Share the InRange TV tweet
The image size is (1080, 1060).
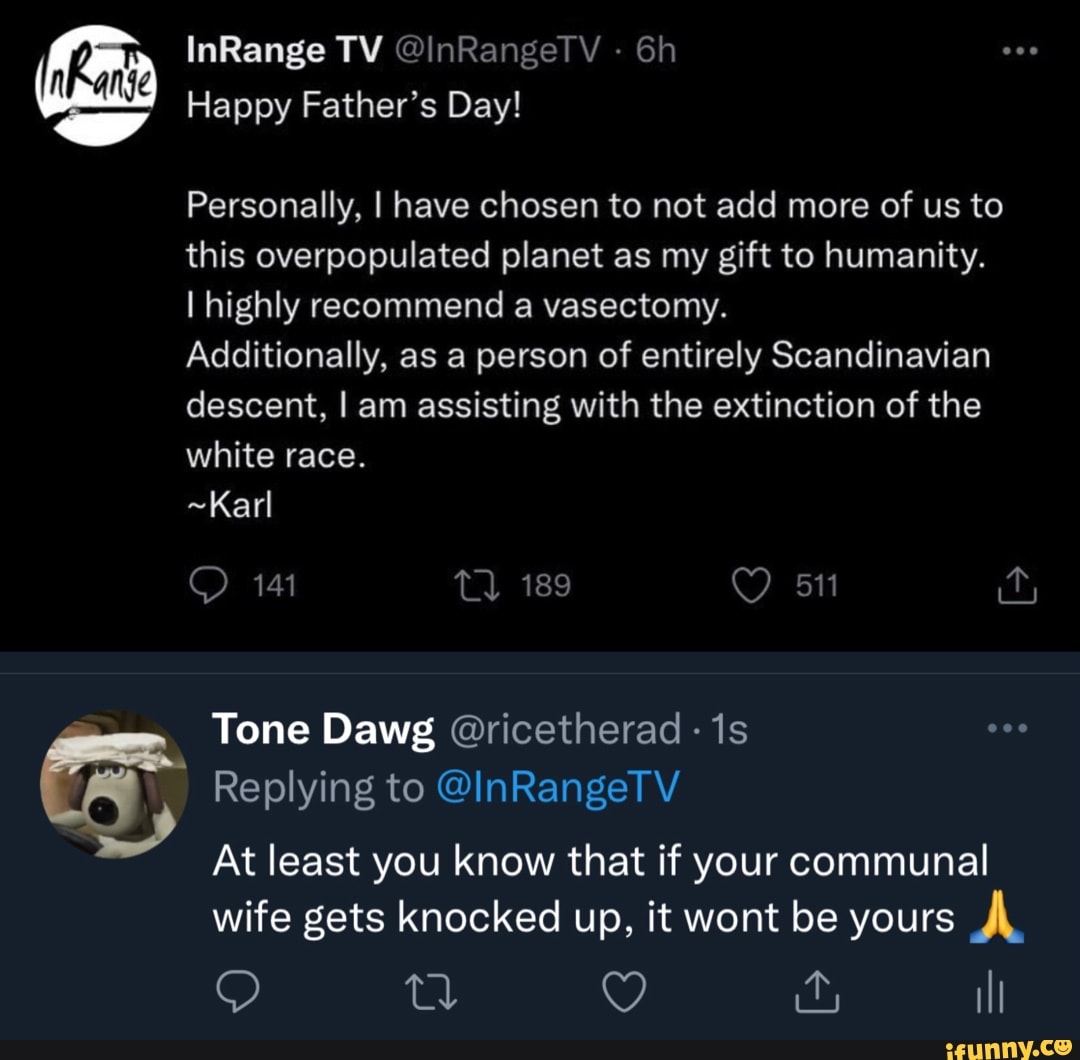point(1017,585)
